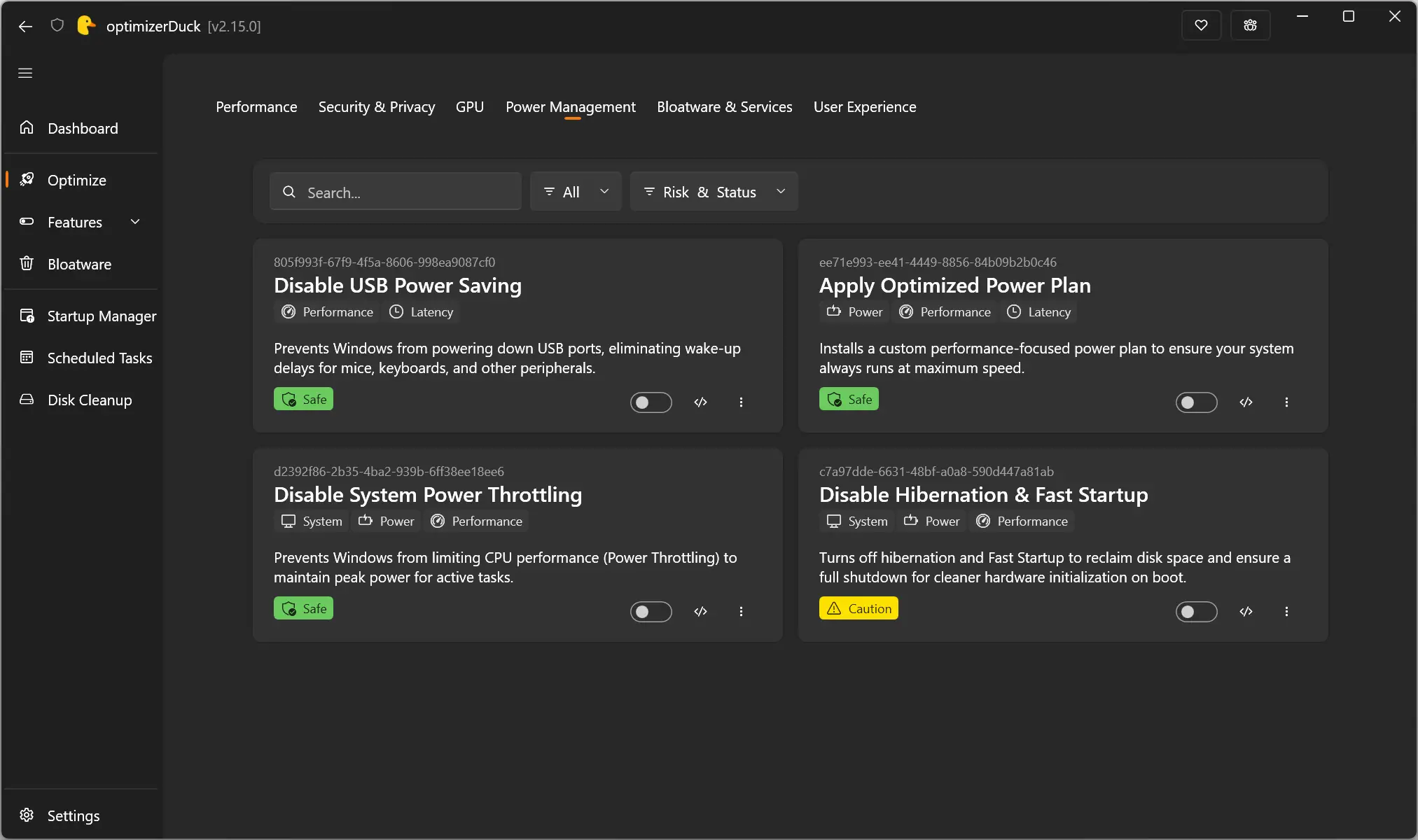The width and height of the screenshot is (1418, 840).
Task: Click ID text d2392f86-2b35-4ba2-939b-6ff38ee18ee6
Action: 389,472
